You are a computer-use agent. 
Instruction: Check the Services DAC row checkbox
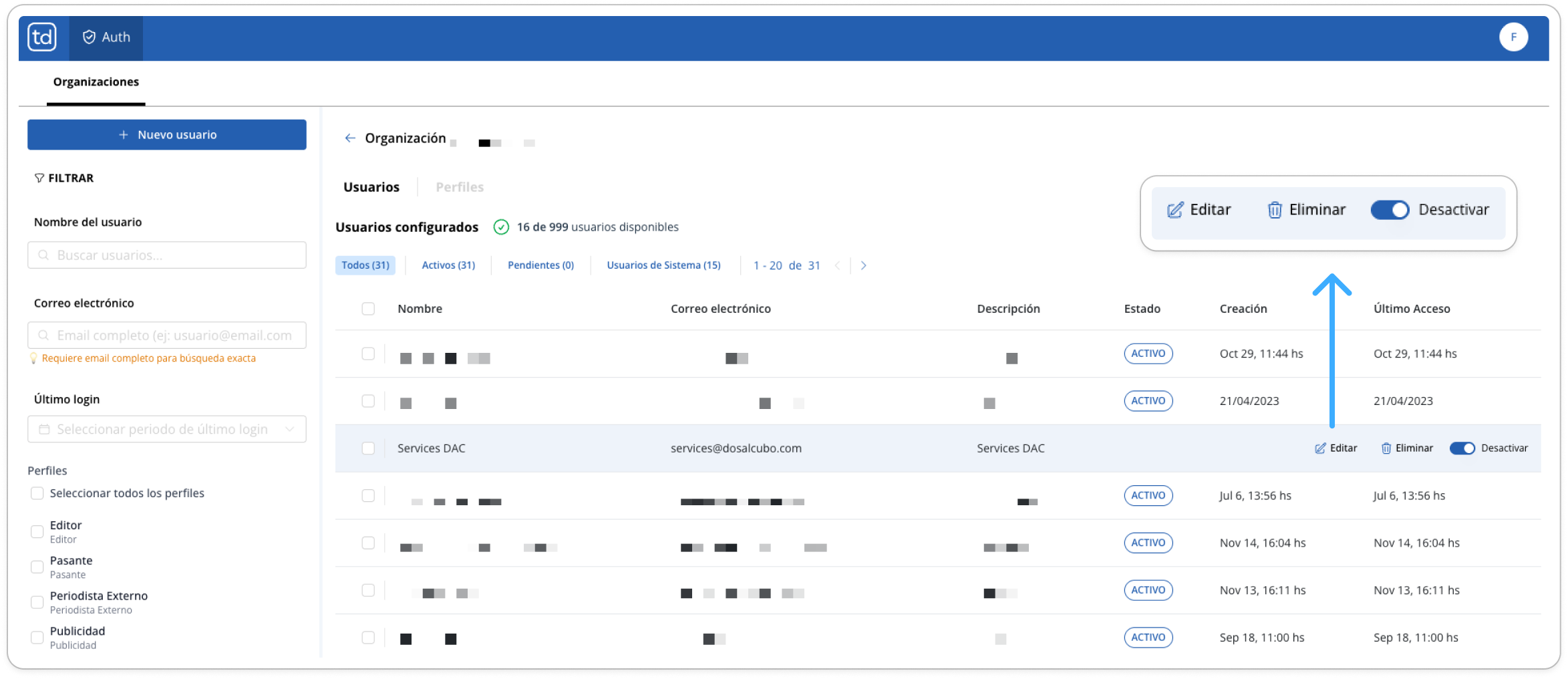pyautogui.click(x=368, y=448)
